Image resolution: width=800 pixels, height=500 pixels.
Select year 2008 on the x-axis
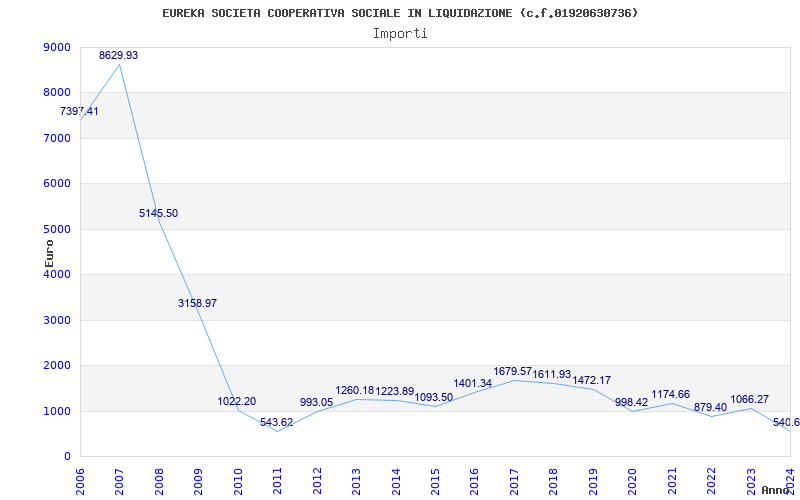pyautogui.click(x=159, y=481)
